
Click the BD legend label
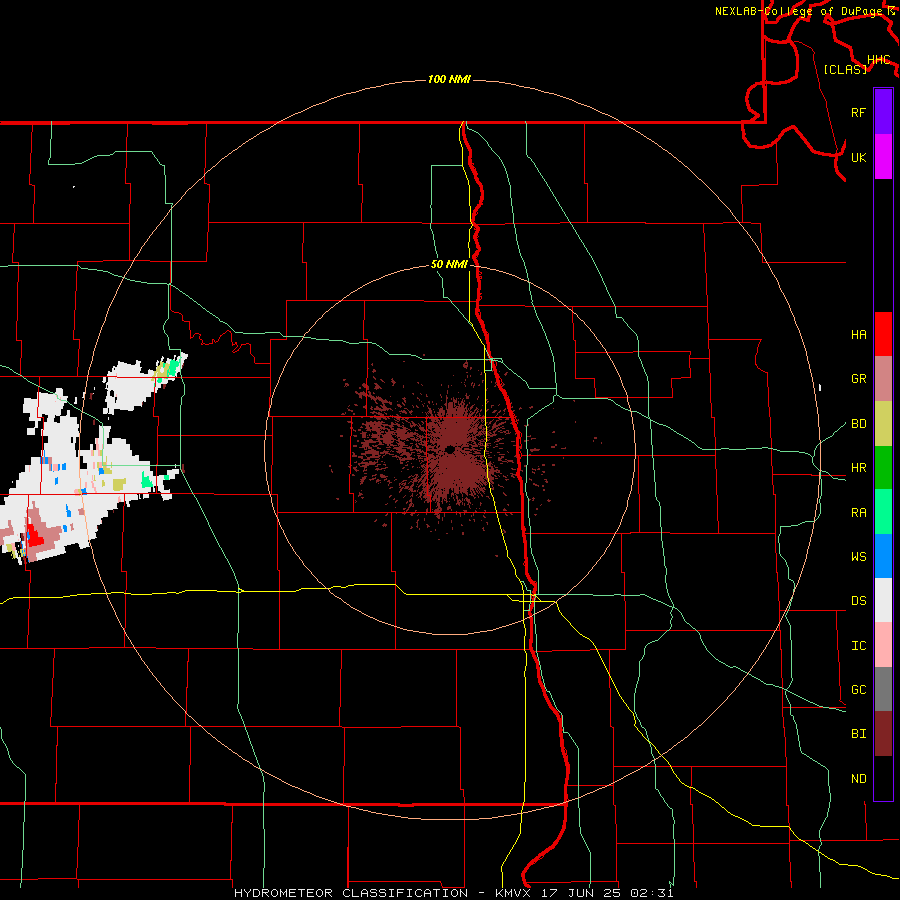click(x=858, y=423)
